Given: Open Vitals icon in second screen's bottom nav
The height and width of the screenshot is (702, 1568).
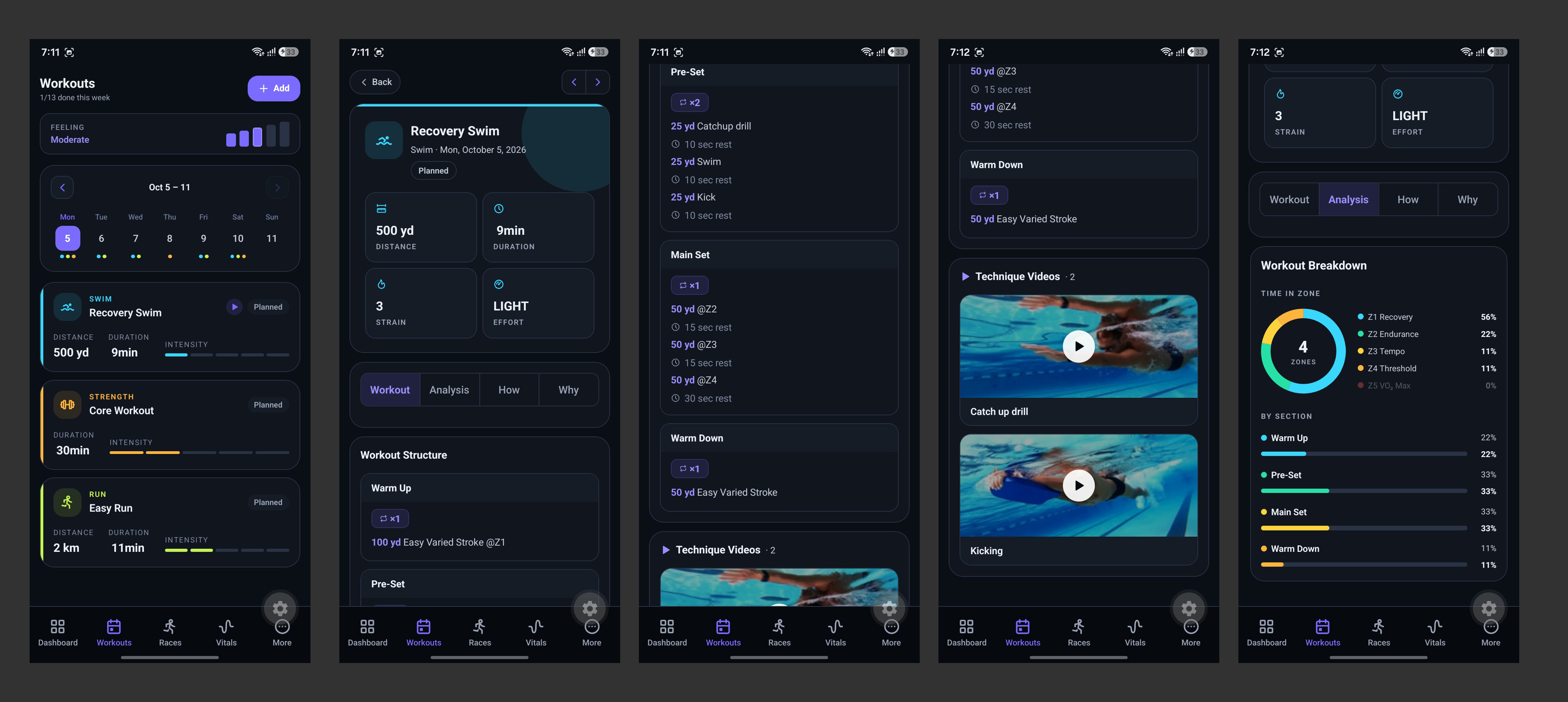Looking at the screenshot, I should tap(536, 626).
